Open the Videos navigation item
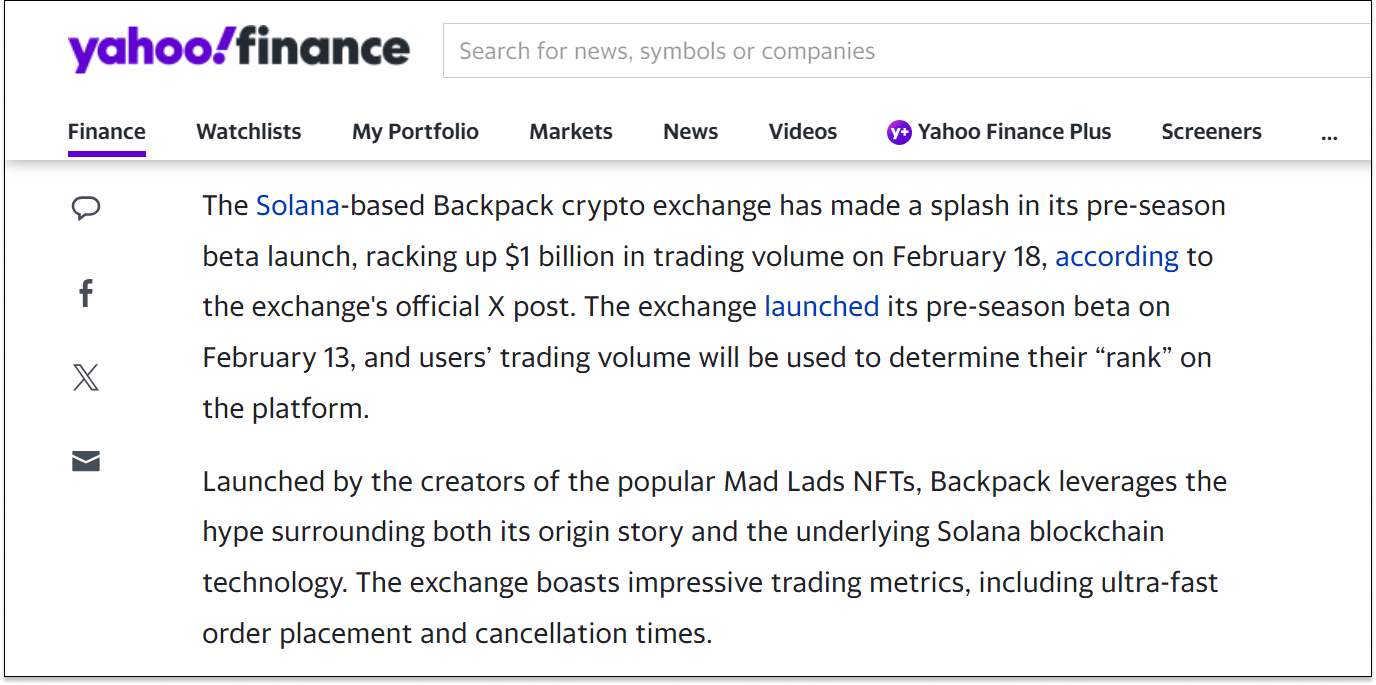 coord(803,132)
